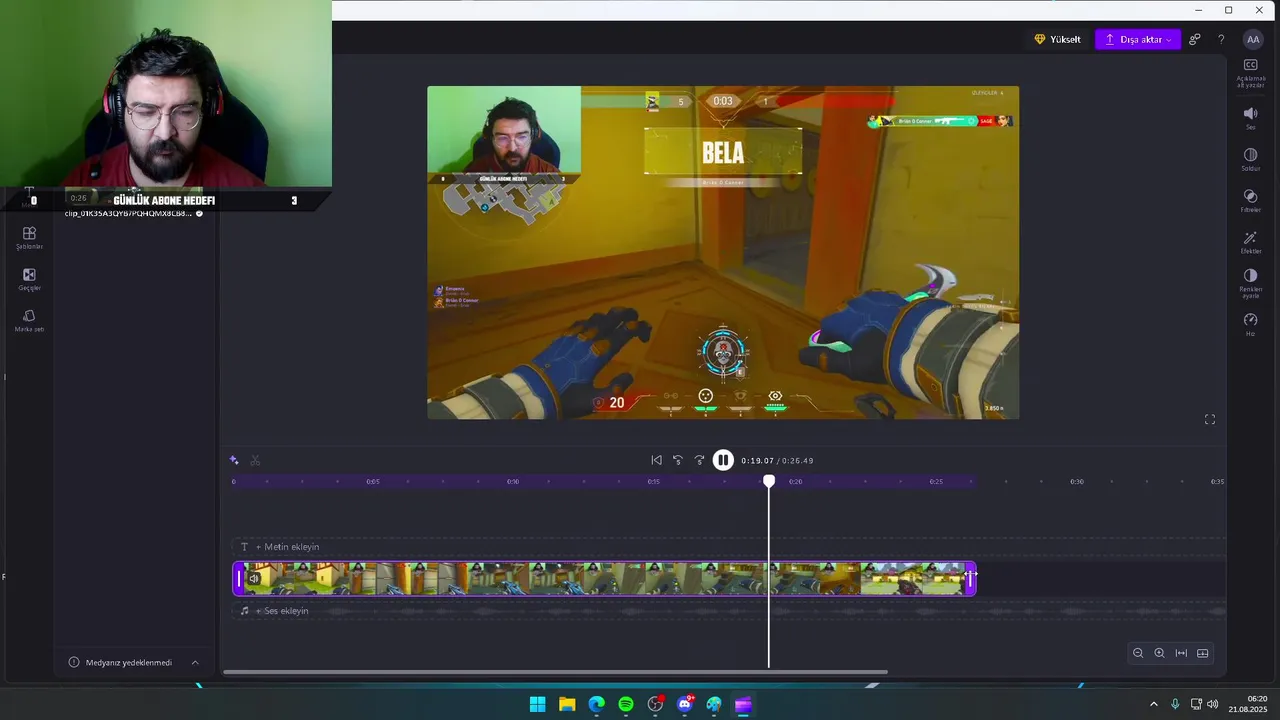This screenshot has height=720, width=1280.
Task: Open the Filtreler (filters) panel
Action: pos(1250,200)
